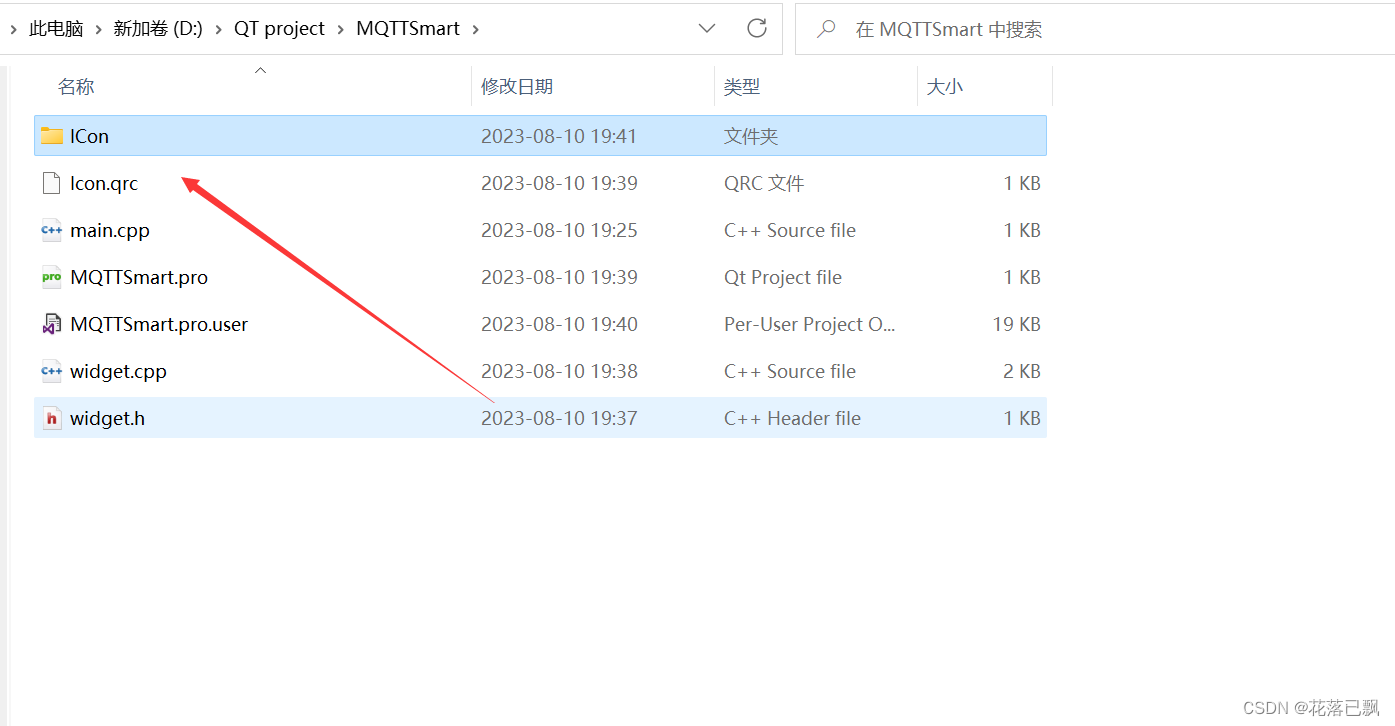Sort files by 修改日期 column
1395x726 pixels.
(x=517, y=87)
